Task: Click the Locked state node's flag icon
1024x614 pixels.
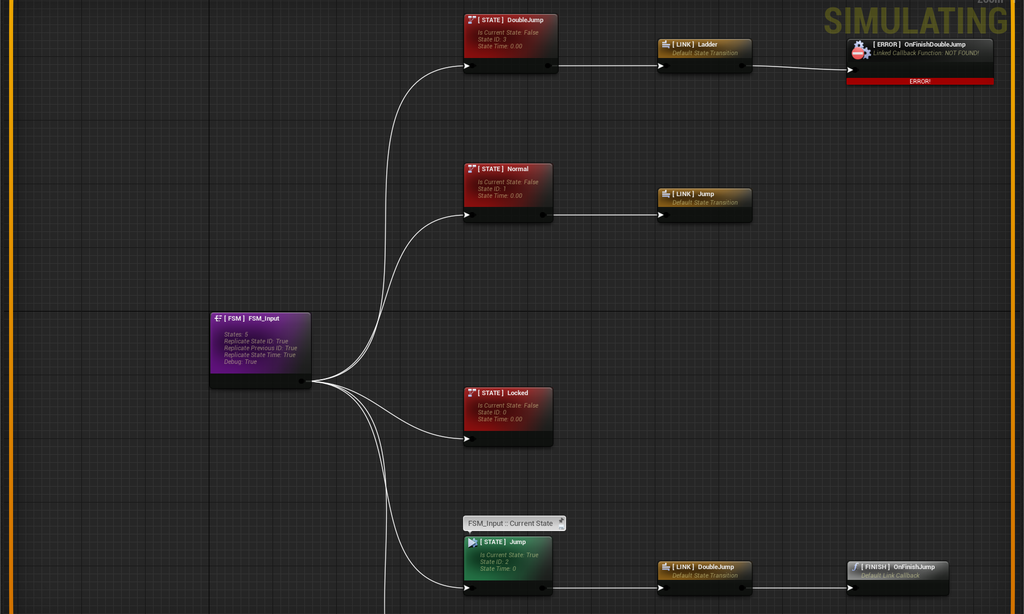Action: 472,393
